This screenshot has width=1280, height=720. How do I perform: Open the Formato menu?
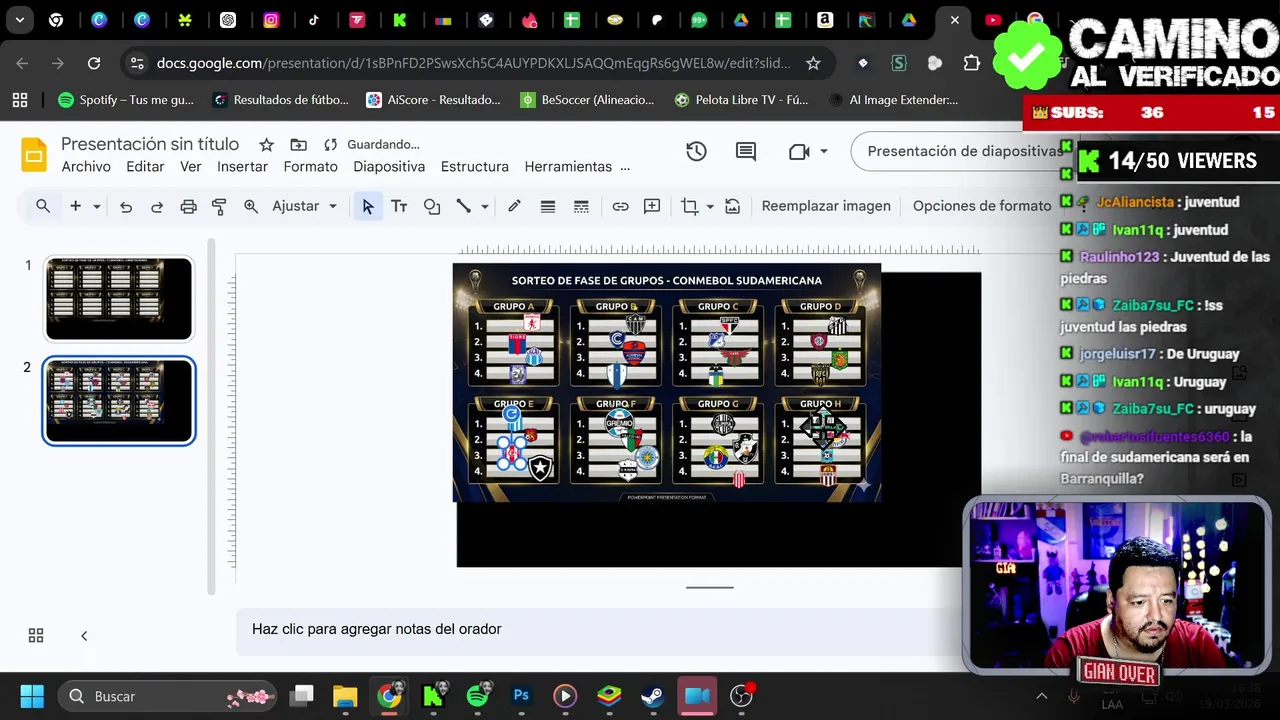310,167
